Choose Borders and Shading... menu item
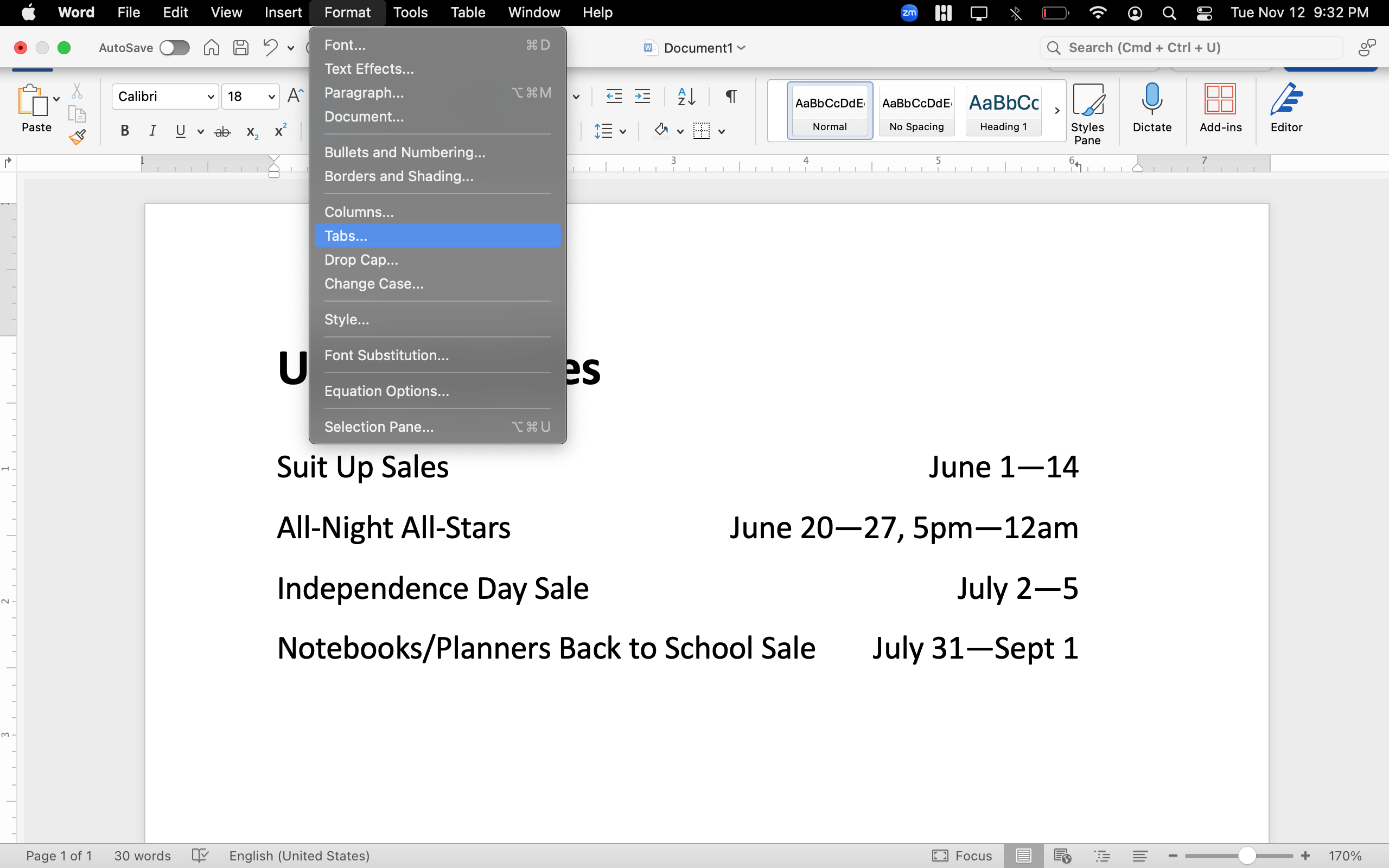Viewport: 1389px width, 868px height. pos(437,176)
